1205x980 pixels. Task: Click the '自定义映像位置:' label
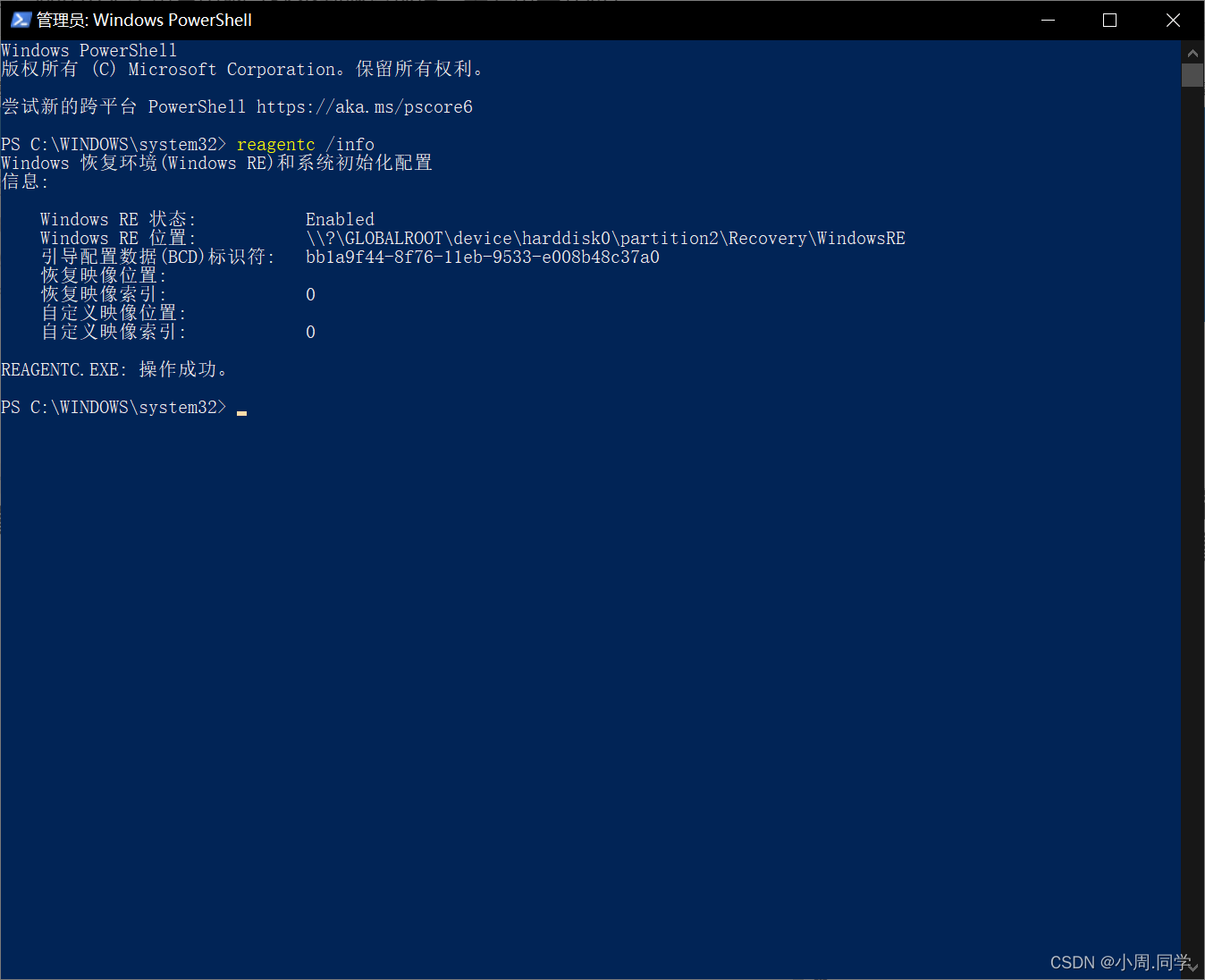pyautogui.click(x=114, y=313)
